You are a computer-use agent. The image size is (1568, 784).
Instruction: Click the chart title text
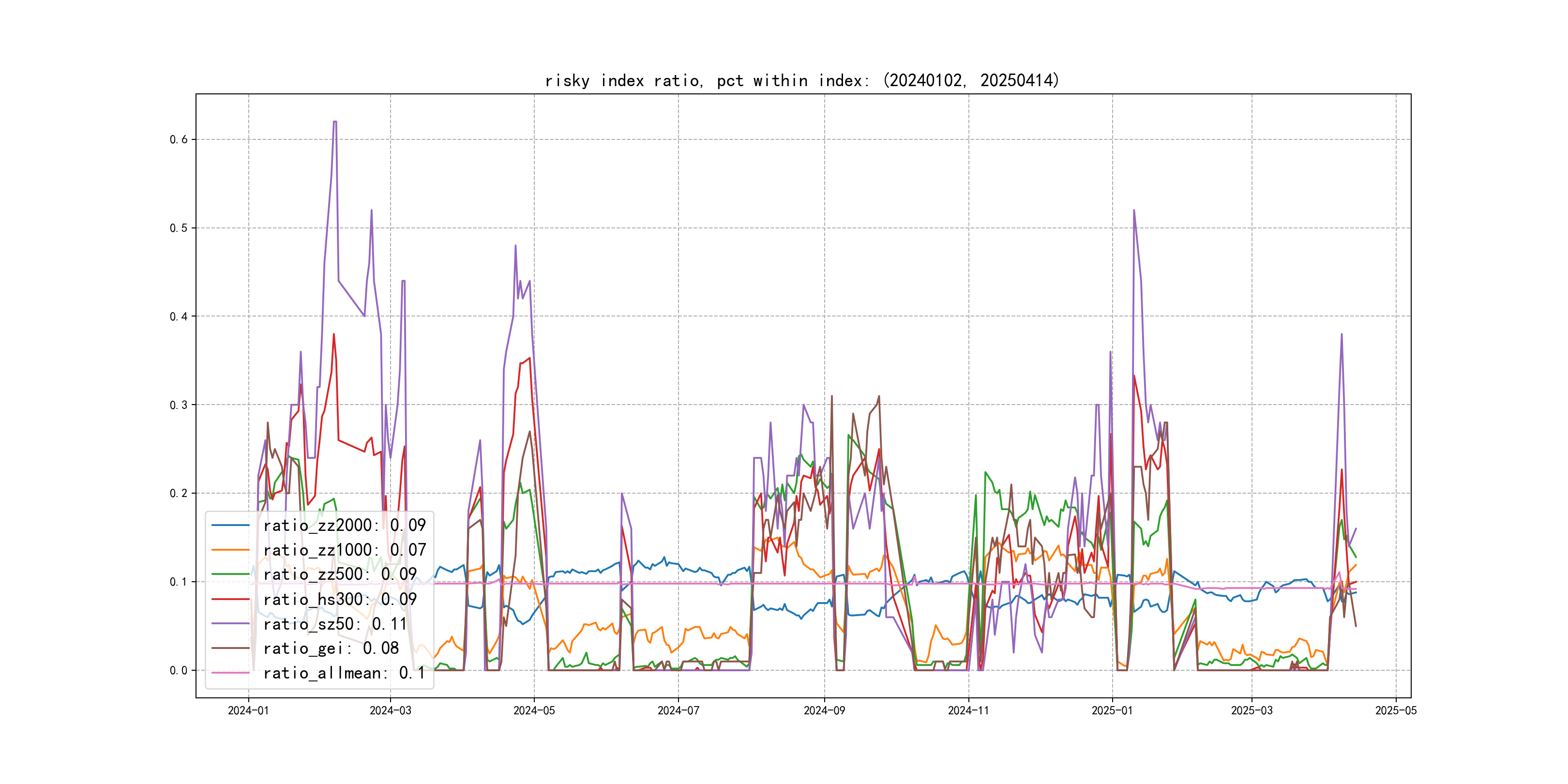pos(802,80)
